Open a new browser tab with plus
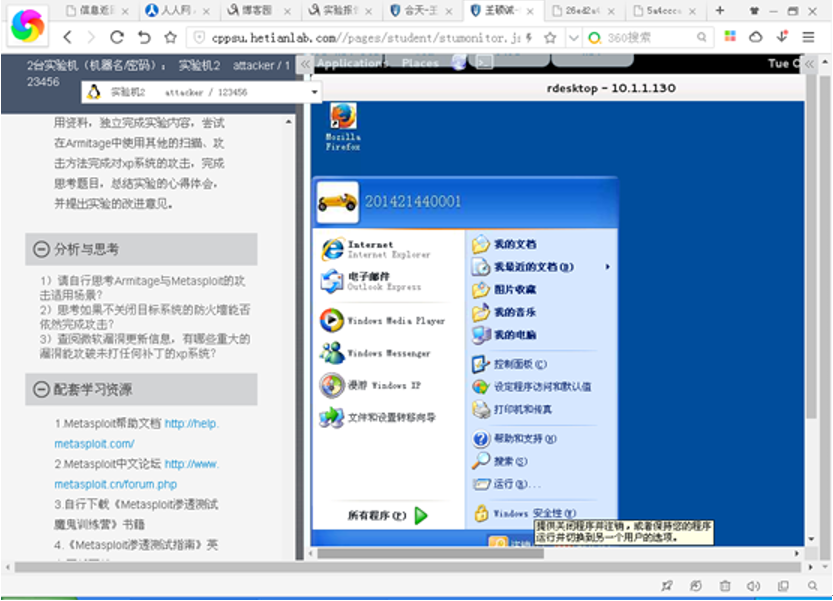 point(720,10)
